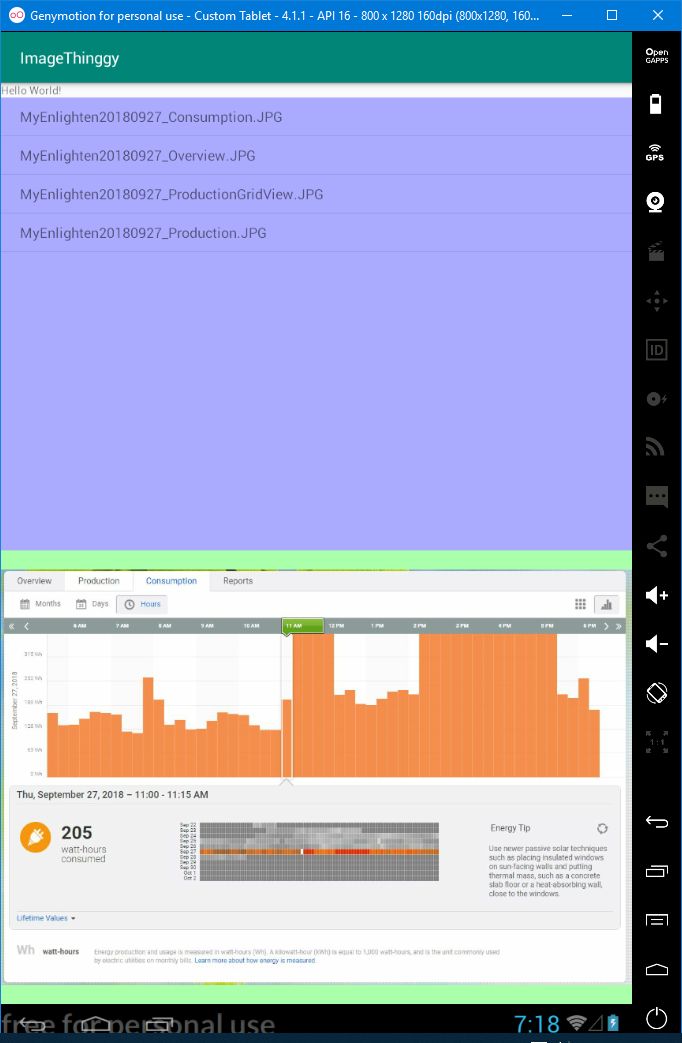
Task: Click the Genymotion logo in title bar
Action: tap(17, 15)
